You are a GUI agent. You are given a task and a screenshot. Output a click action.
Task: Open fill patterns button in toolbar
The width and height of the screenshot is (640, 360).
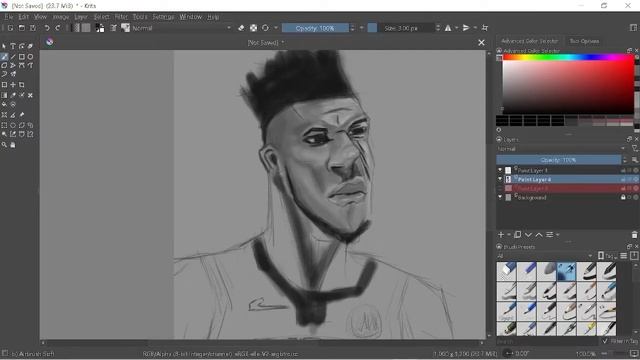tap(86, 28)
